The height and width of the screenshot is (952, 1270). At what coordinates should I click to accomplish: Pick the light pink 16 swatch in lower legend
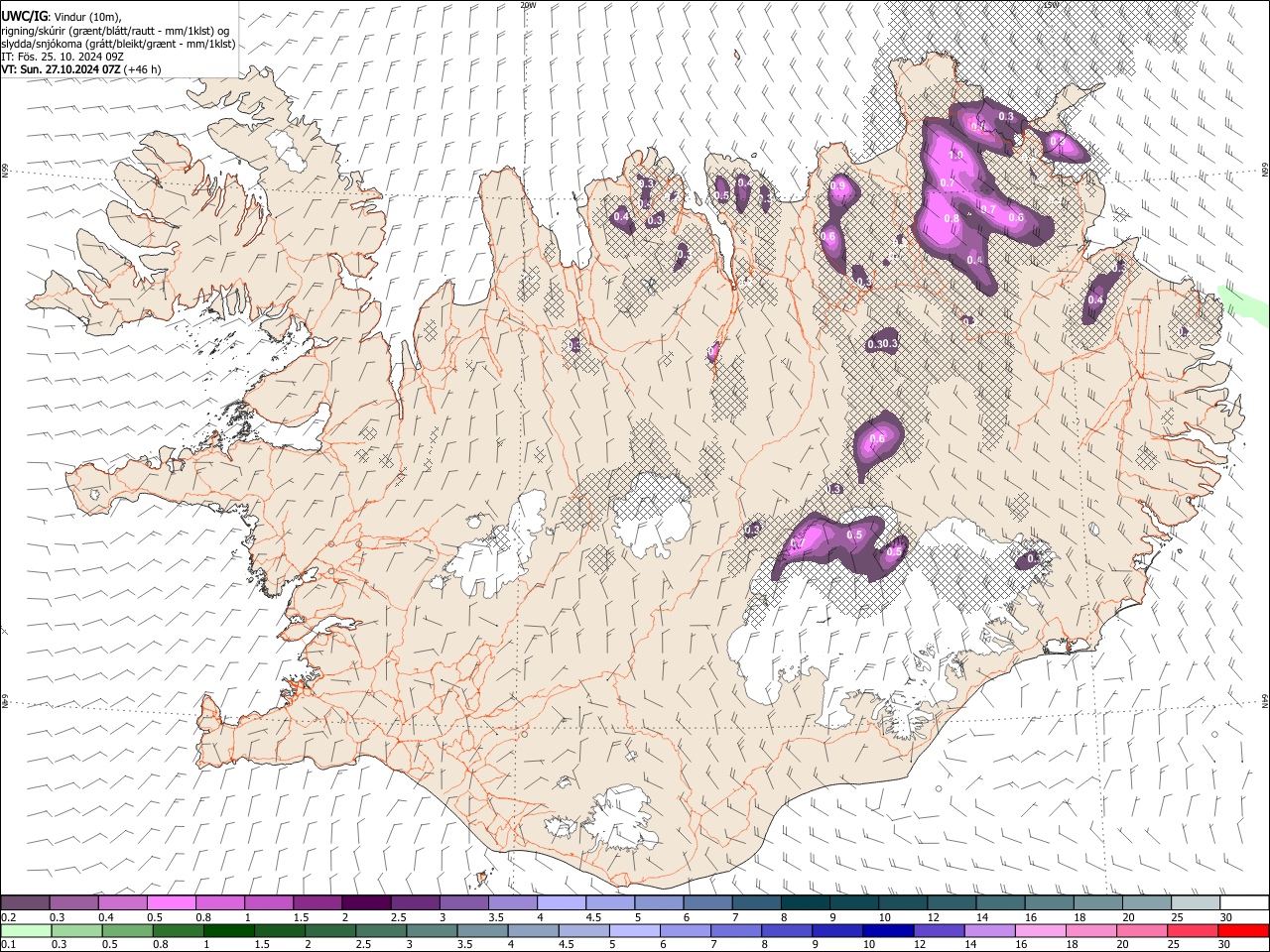click(x=1041, y=930)
